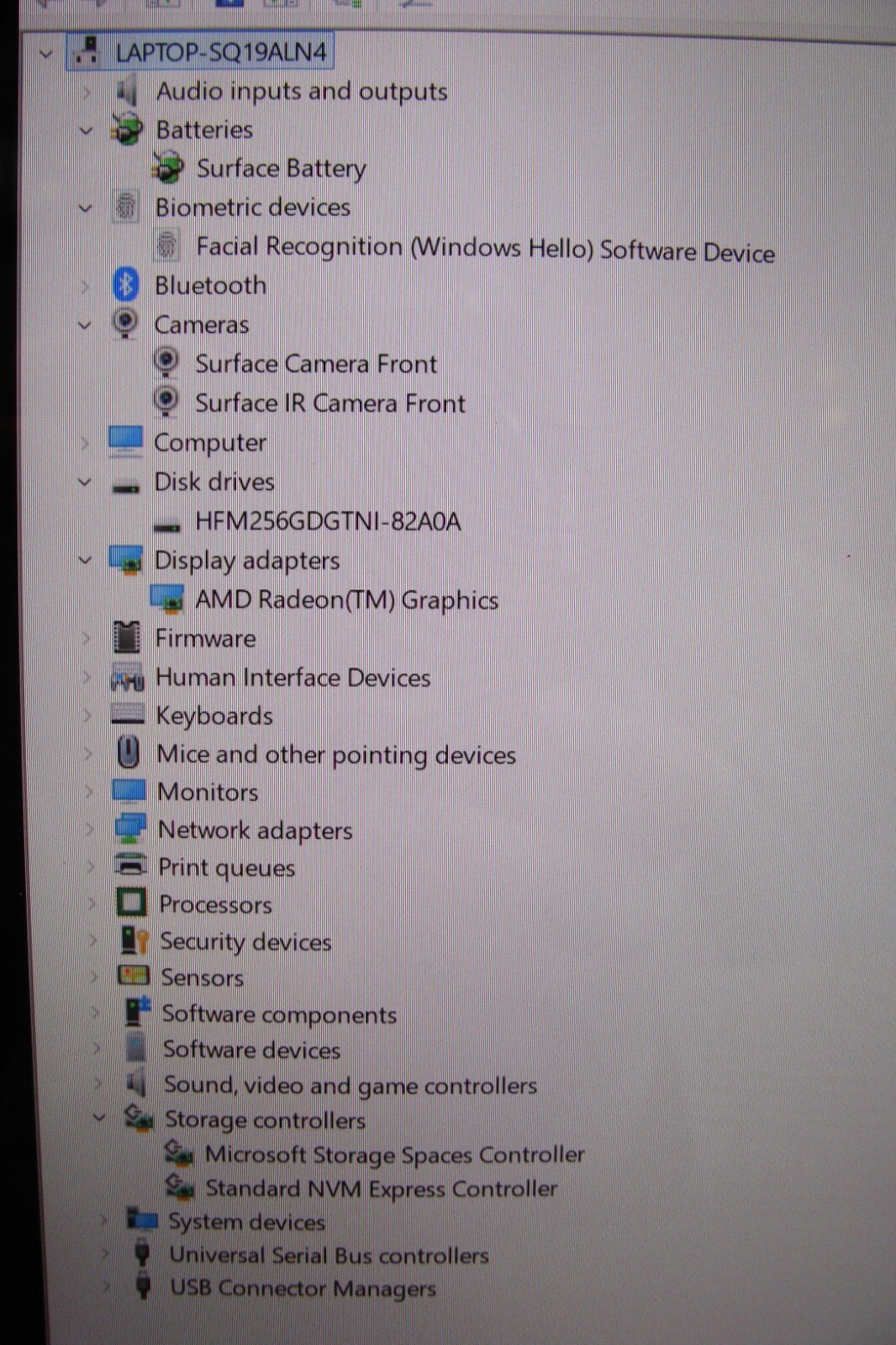Screen dimensions: 896x1345
Task: Click the Keyboards category icon
Action: (x=128, y=715)
